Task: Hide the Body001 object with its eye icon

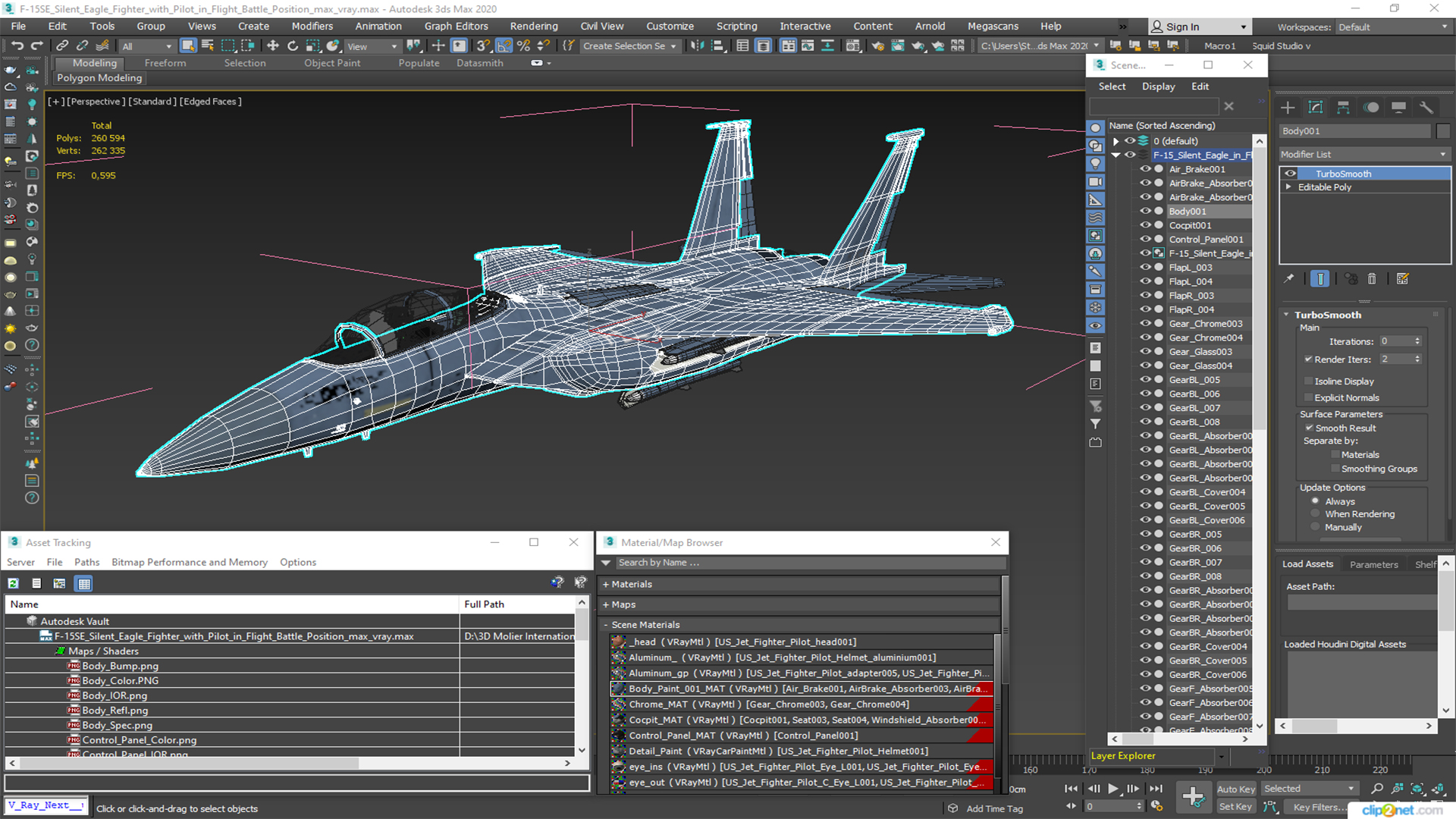Action: (x=1145, y=212)
